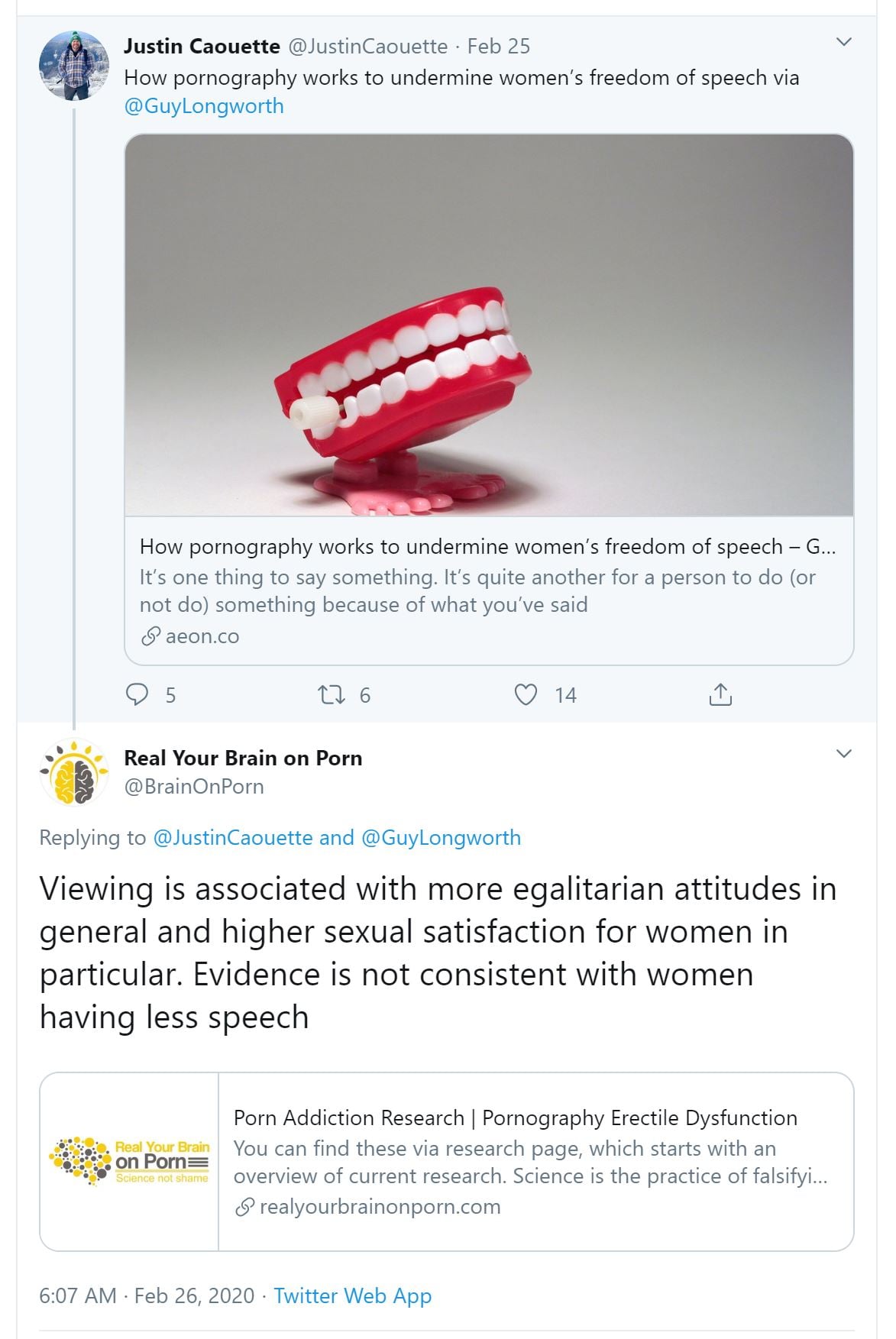Click @GuyLongworth in the Replying to line
896x1339 pixels.
tap(441, 838)
